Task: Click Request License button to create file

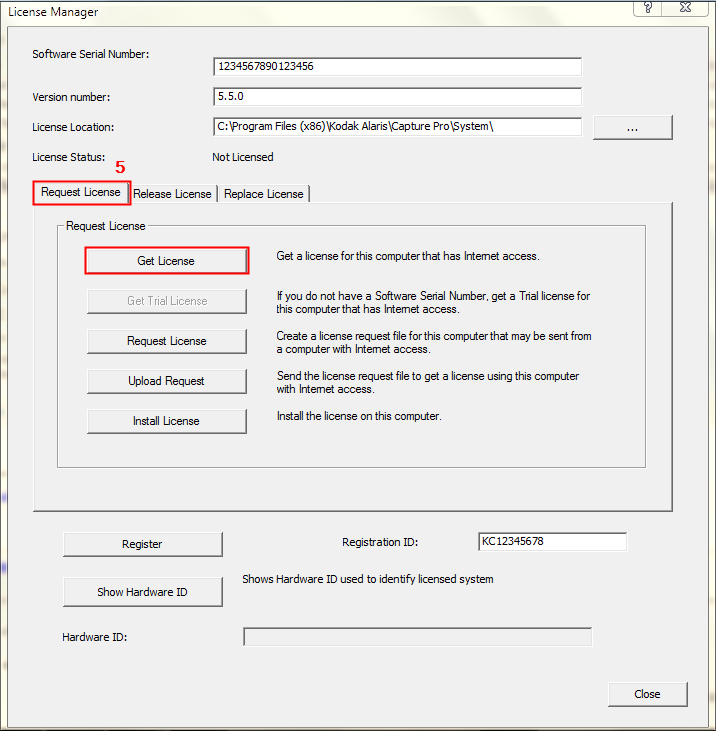Action: click(x=167, y=341)
